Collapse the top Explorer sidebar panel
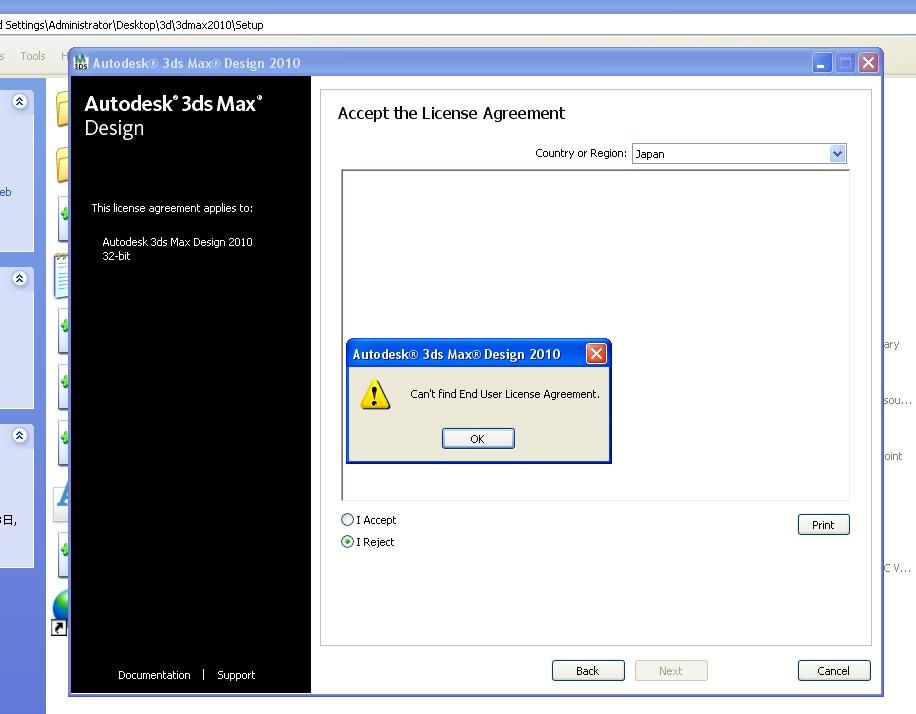Image resolution: width=916 pixels, height=714 pixels. click(19, 102)
